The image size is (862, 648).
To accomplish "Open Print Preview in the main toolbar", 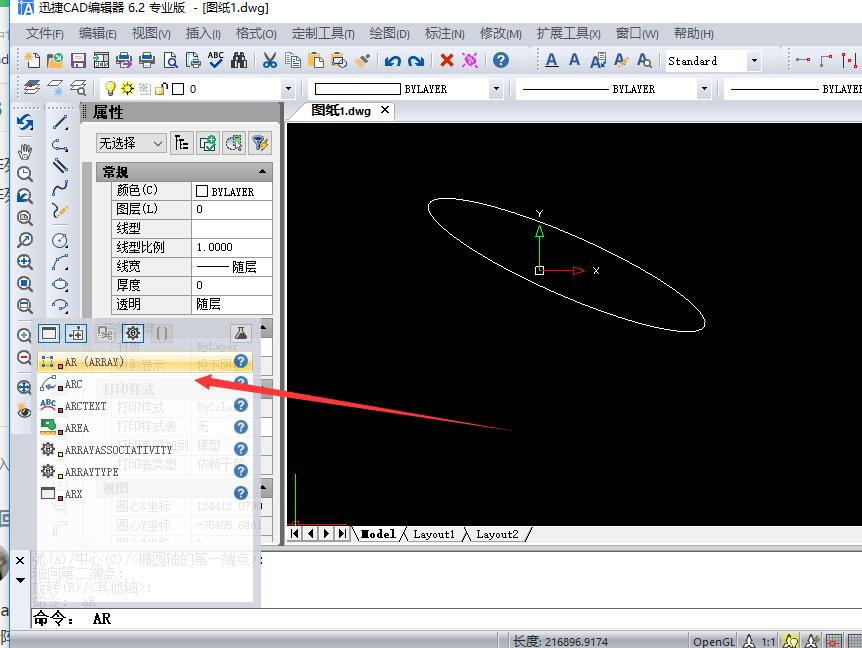I will 170,60.
